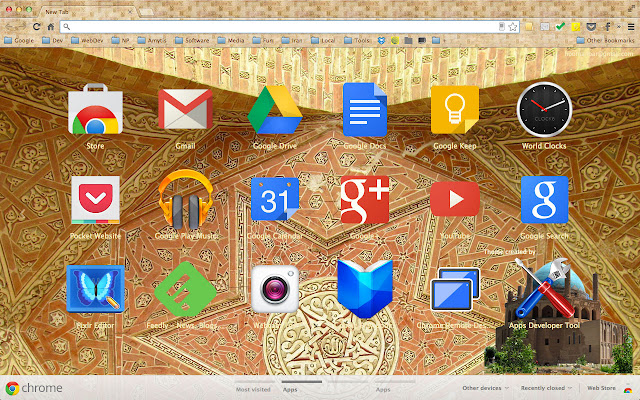This screenshot has width=640, height=400.
Task: Open the Pixlr Editor butterfly app
Action: click(x=96, y=289)
